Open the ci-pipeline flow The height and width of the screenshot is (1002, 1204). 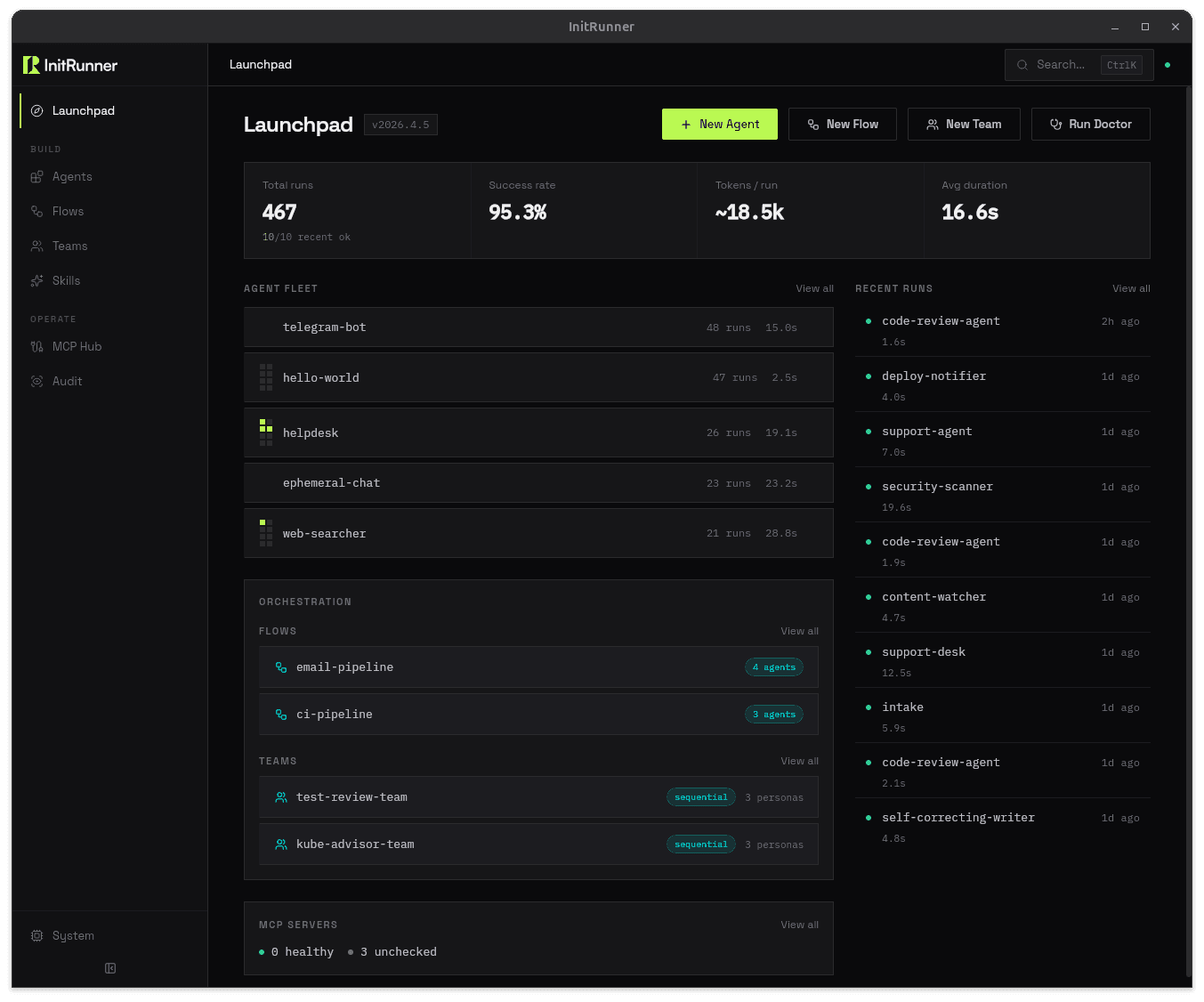(x=538, y=715)
